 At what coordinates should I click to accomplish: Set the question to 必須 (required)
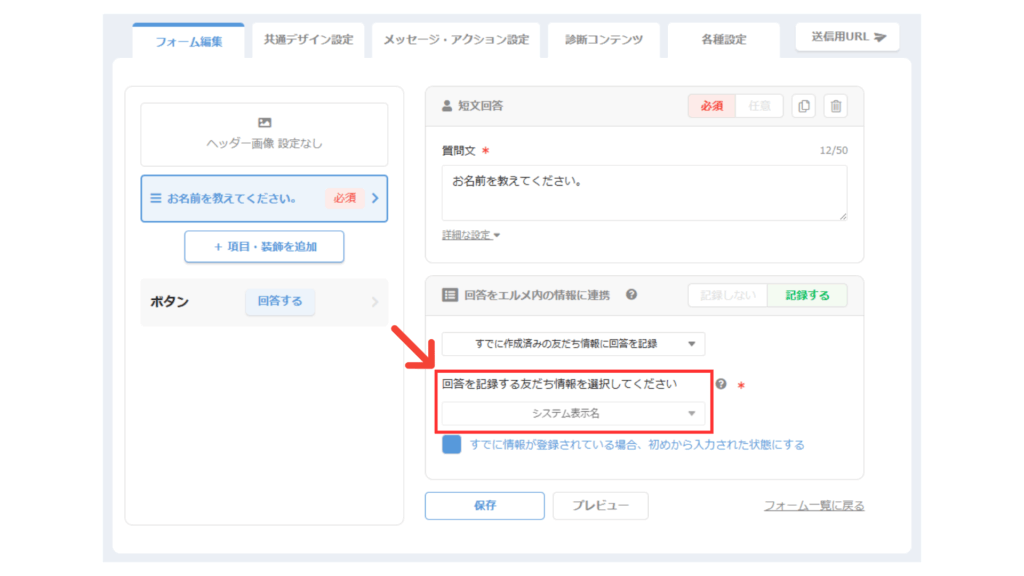pyautogui.click(x=711, y=106)
